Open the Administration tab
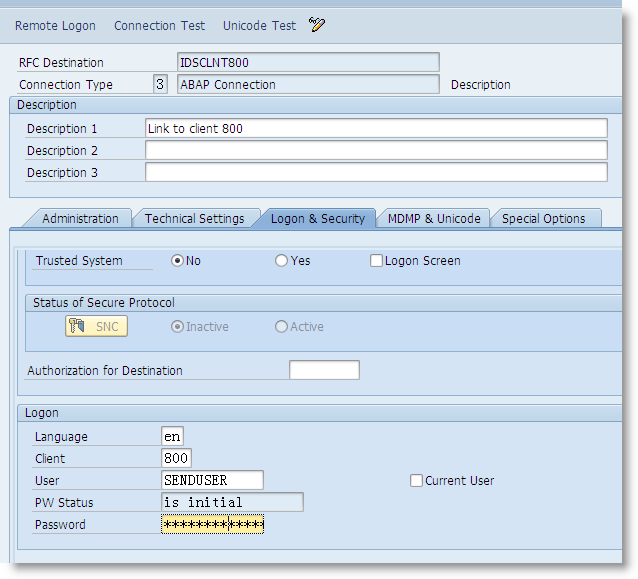Viewport: 638px width, 579px height. [x=80, y=218]
